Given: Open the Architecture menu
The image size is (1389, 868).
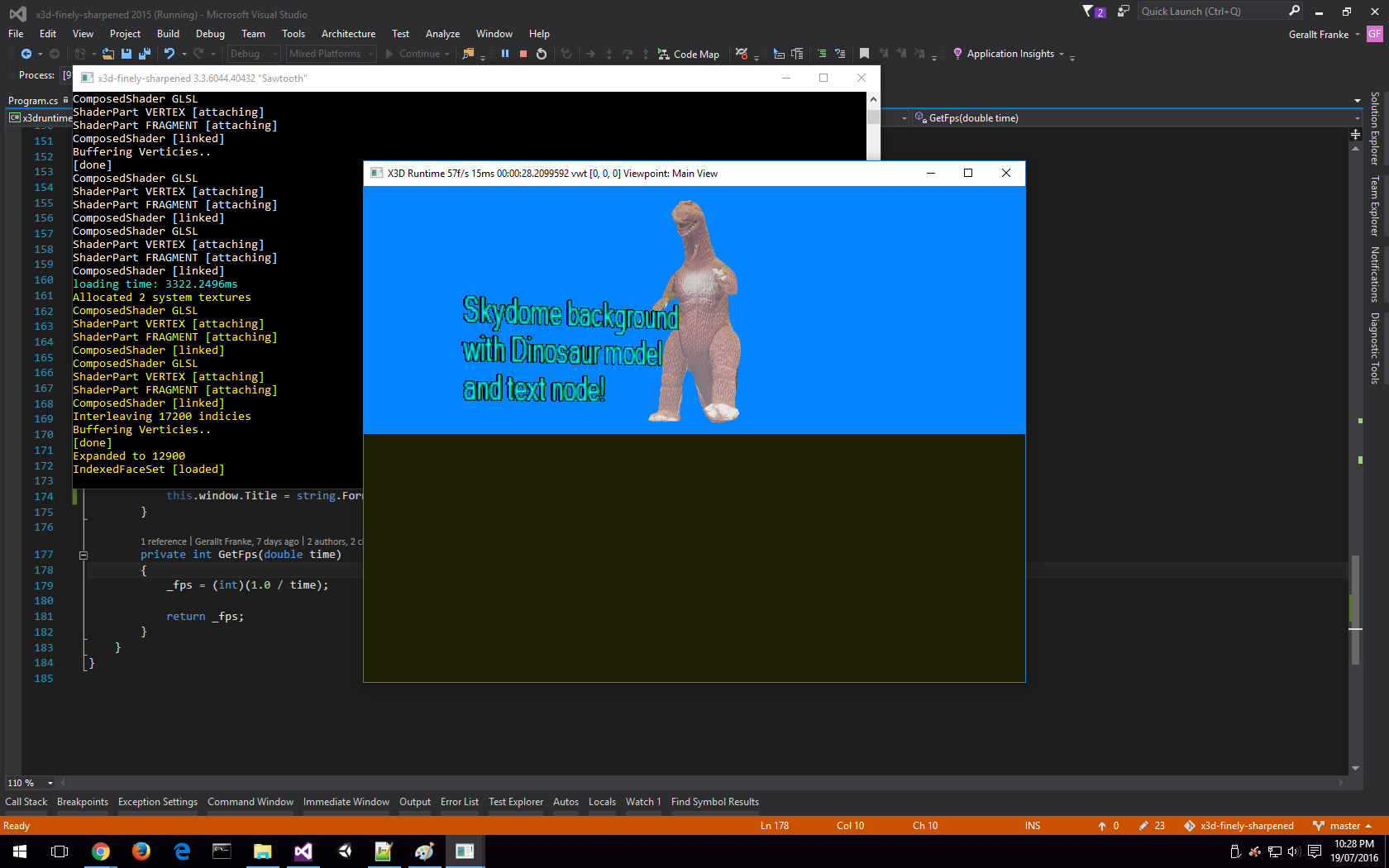Looking at the screenshot, I should click(x=348, y=34).
